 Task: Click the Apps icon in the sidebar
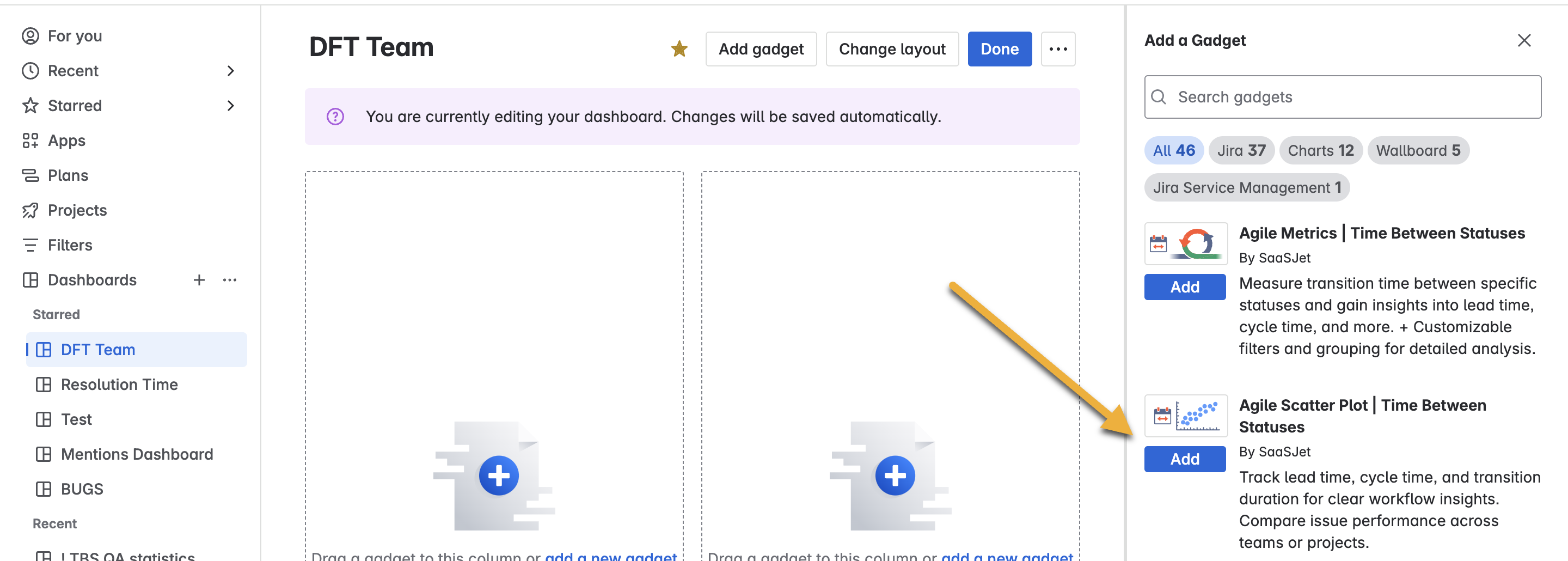pos(30,140)
